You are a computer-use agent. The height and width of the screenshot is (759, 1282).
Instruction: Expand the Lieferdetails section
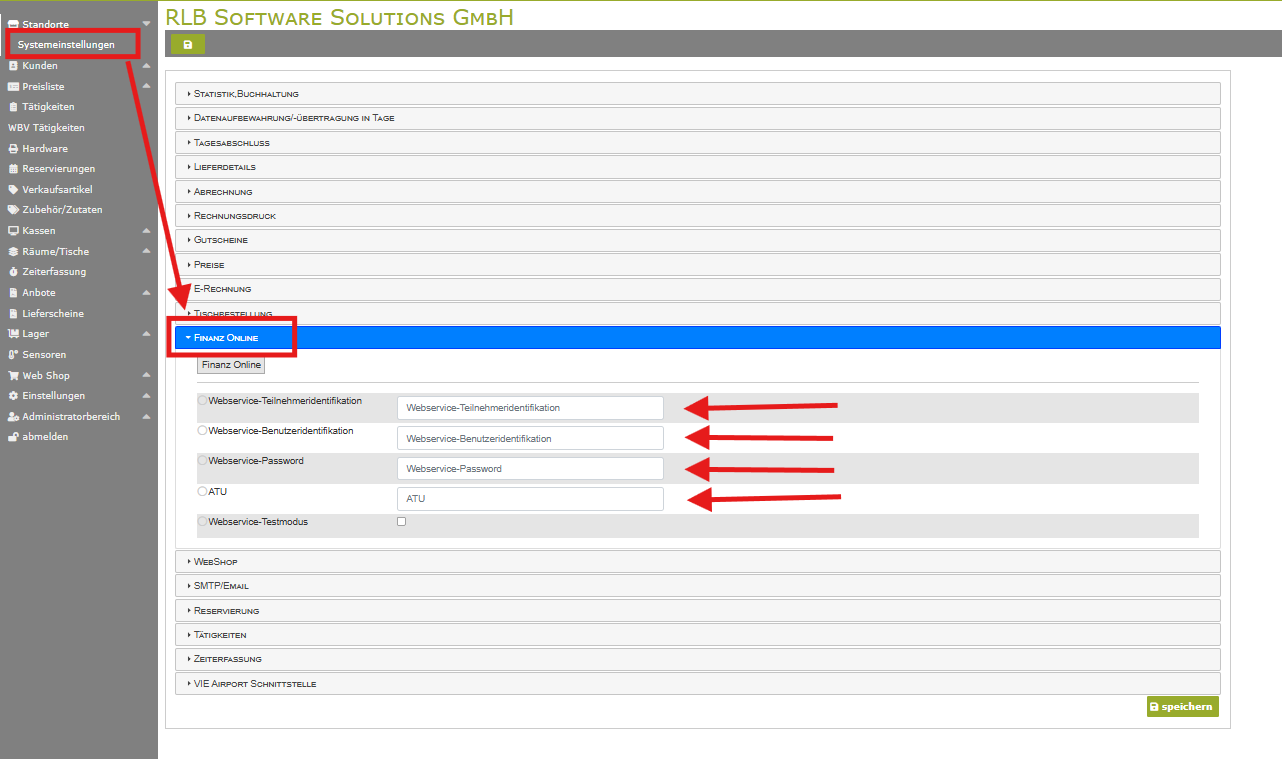(698, 167)
